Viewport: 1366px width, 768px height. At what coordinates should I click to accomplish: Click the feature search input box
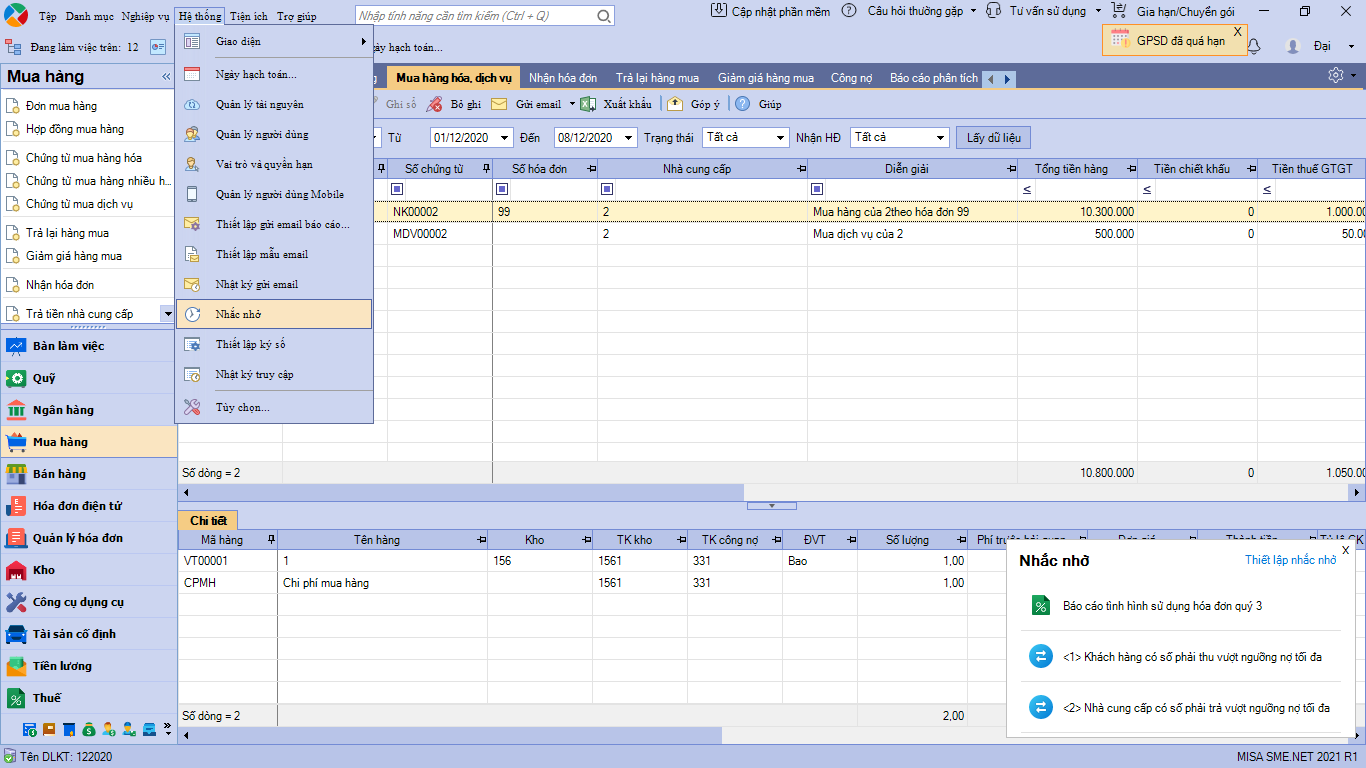pos(475,17)
